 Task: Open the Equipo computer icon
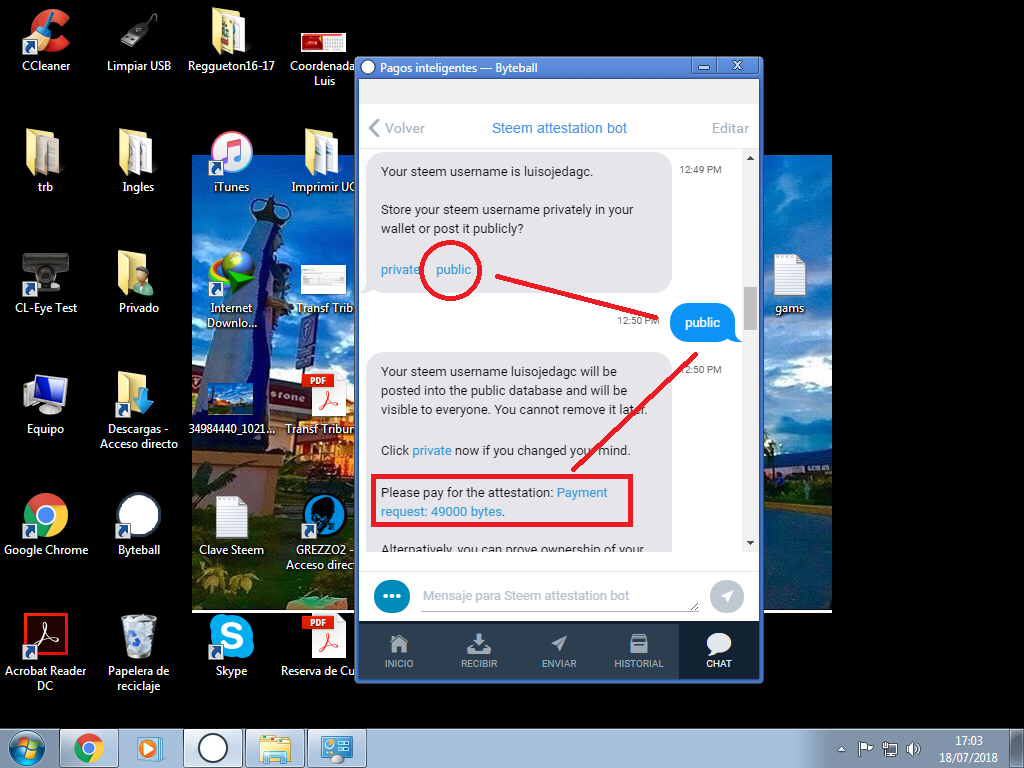[45, 404]
